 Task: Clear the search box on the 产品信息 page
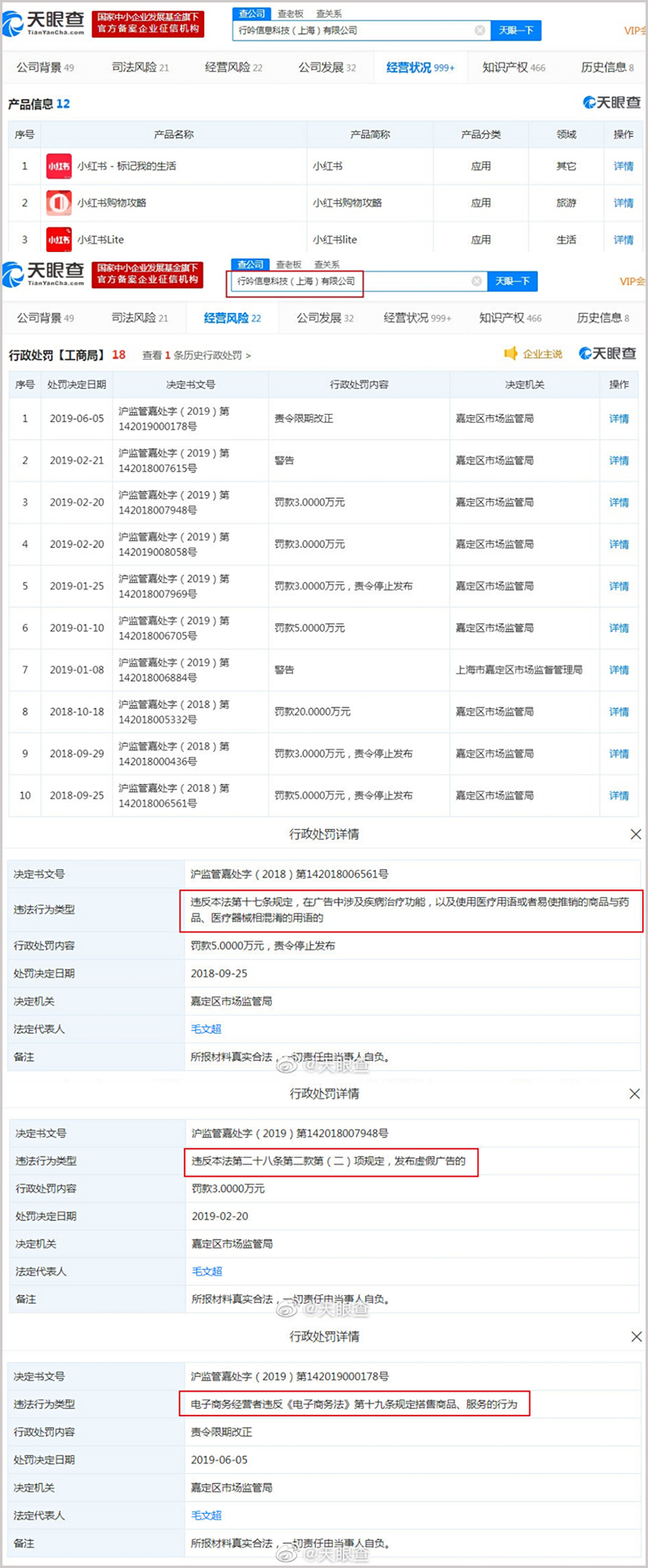480,30
